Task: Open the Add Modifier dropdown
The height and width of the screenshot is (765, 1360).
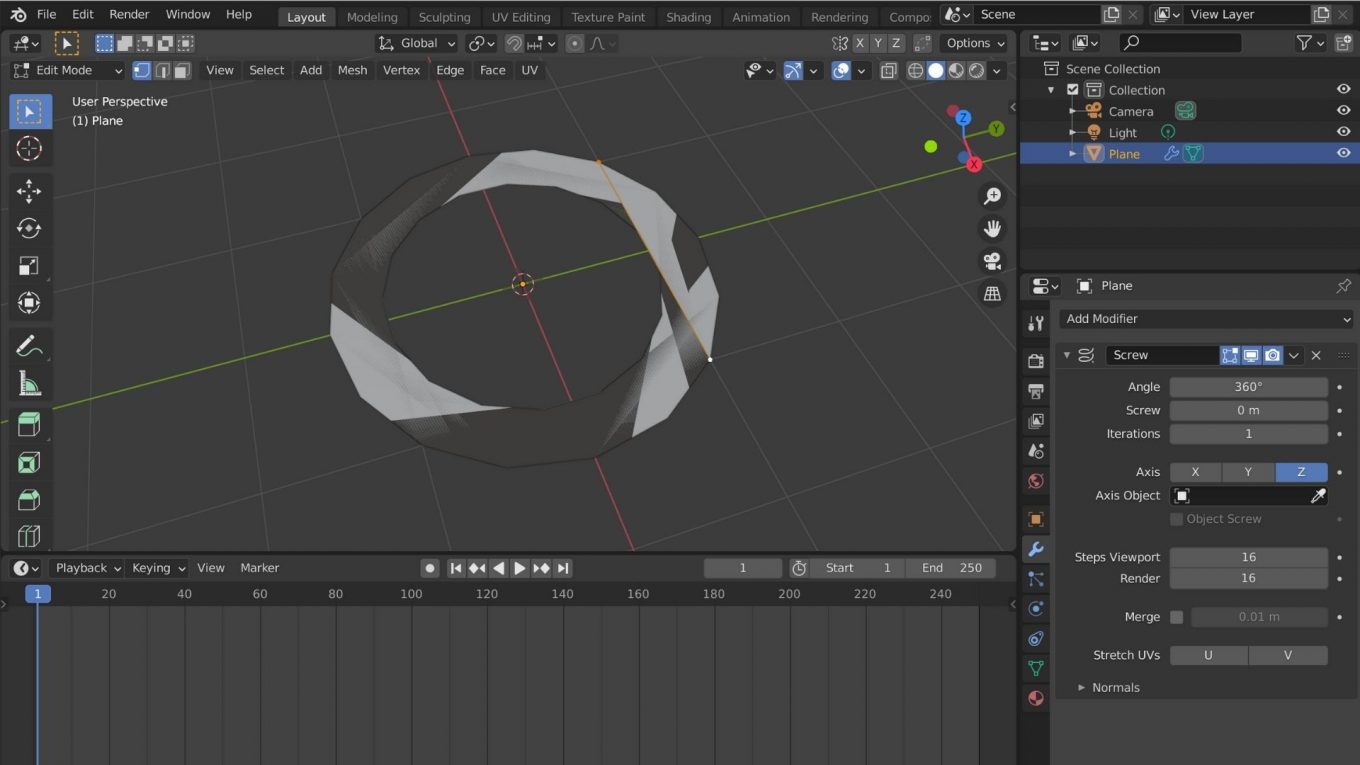Action: coord(1204,318)
